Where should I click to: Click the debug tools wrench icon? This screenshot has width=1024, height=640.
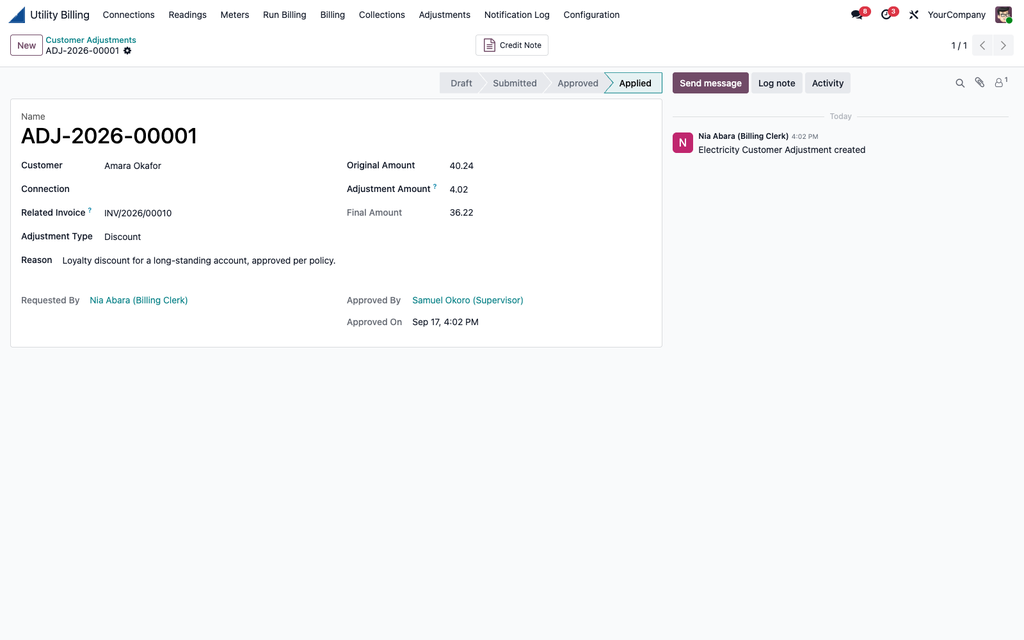coord(914,14)
